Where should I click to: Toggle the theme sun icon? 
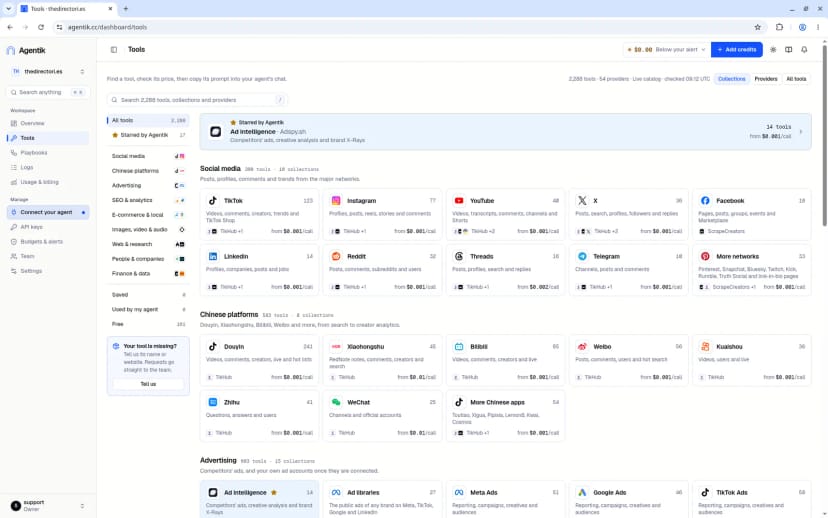773,50
